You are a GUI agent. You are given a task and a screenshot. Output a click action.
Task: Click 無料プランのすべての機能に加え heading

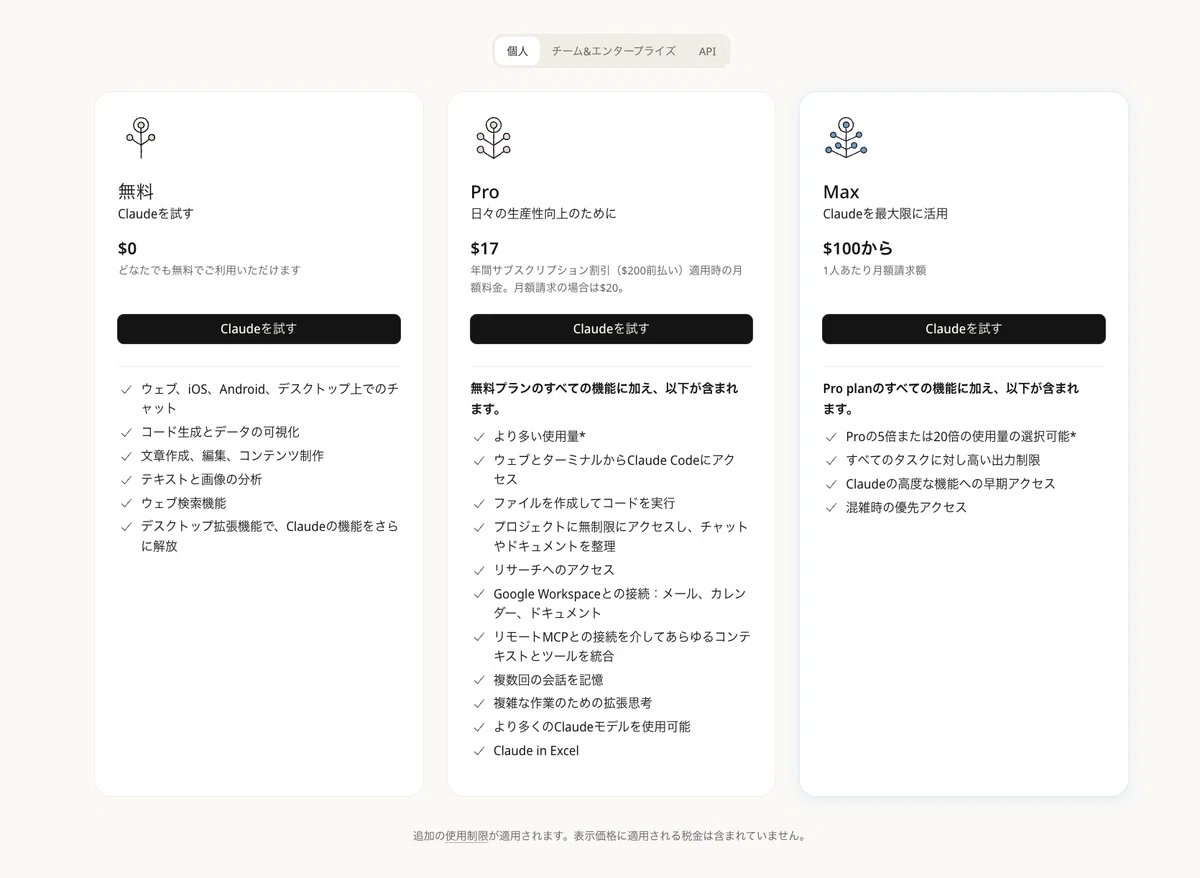(x=604, y=398)
